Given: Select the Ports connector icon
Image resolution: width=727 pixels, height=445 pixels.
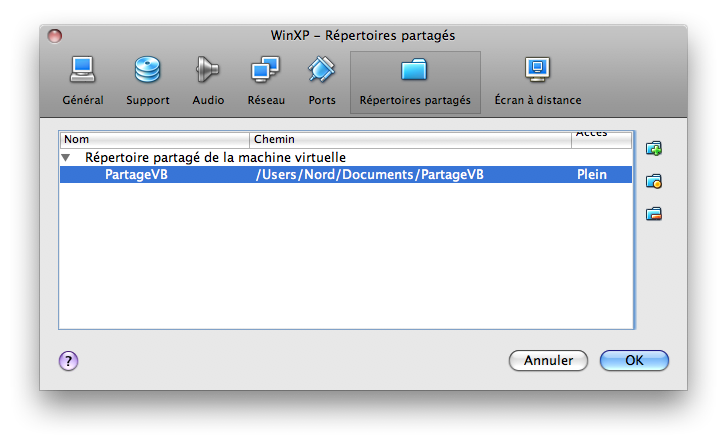Looking at the screenshot, I should [321, 70].
